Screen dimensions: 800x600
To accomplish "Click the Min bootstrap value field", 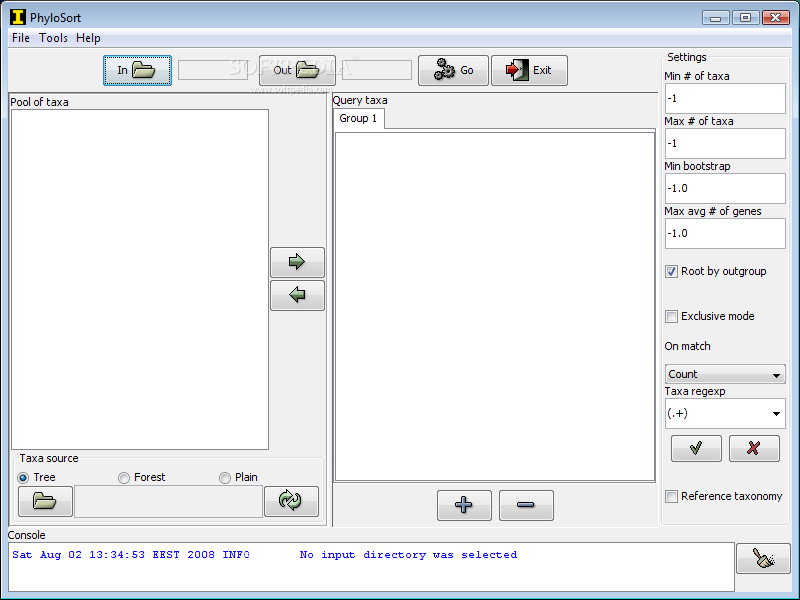I will 725,188.
